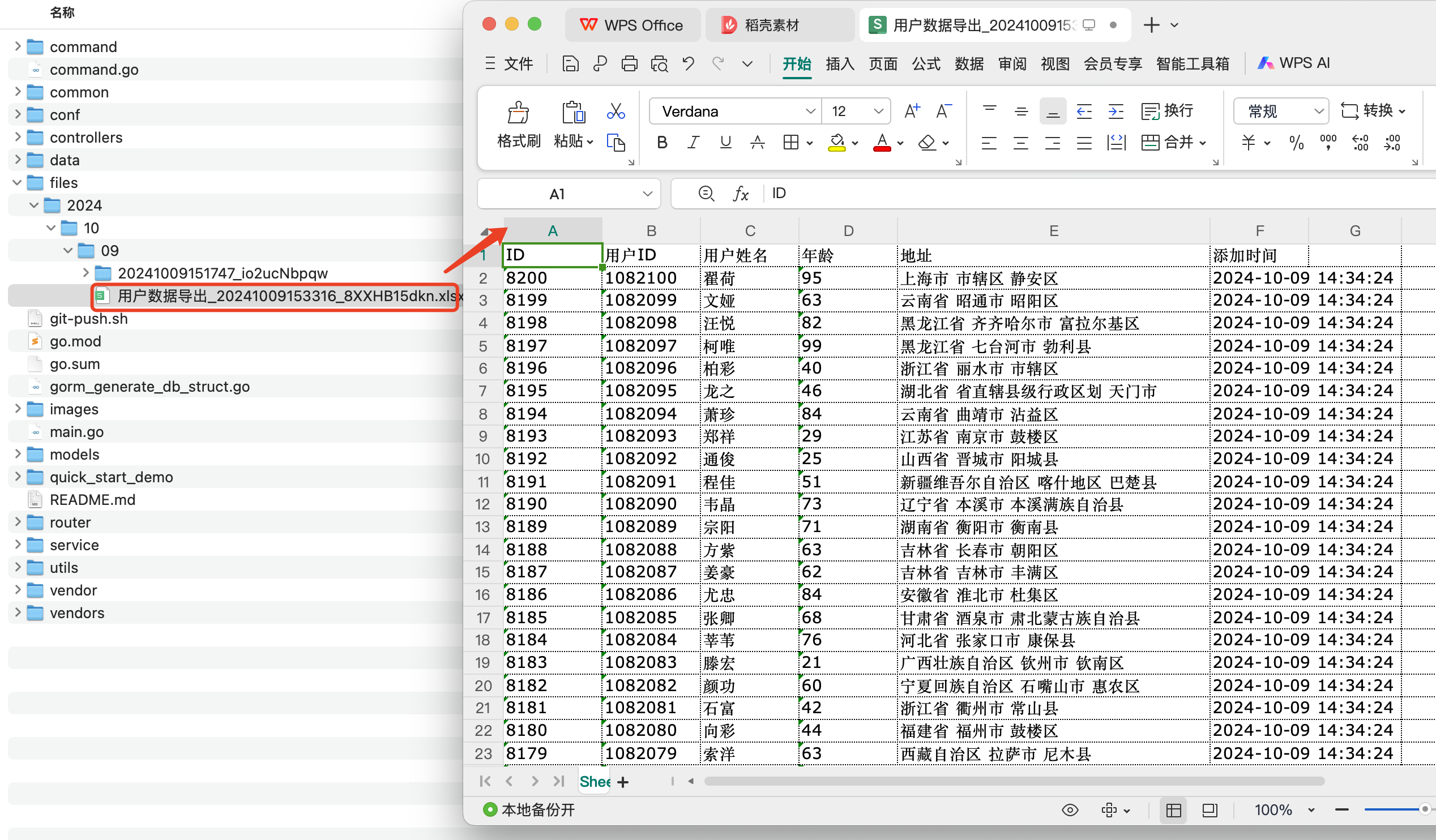The width and height of the screenshot is (1436, 840).
Task: Click the Decrease indent icon
Action: point(1084,111)
